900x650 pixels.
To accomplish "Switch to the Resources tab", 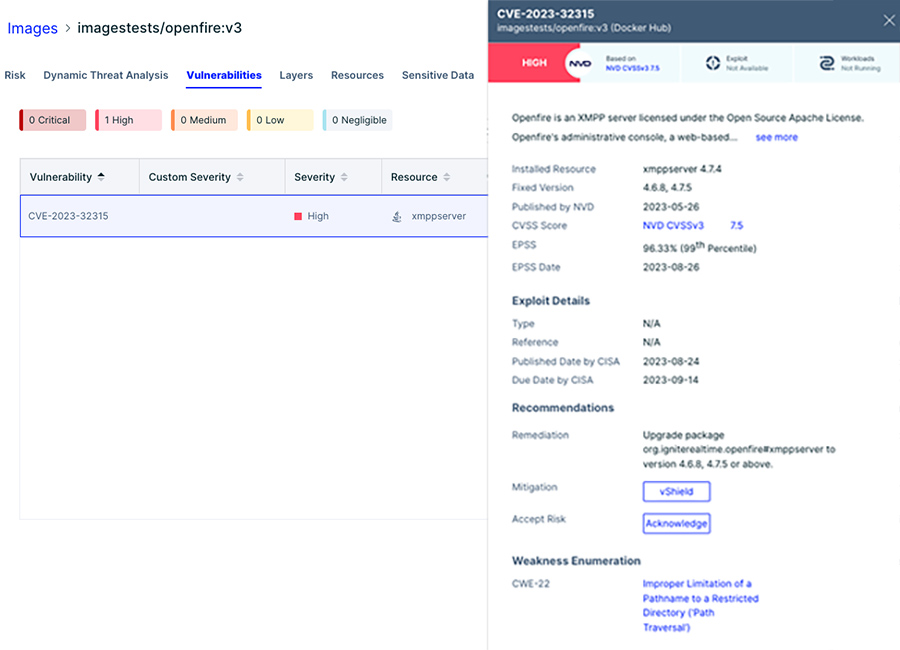I will pos(357,75).
